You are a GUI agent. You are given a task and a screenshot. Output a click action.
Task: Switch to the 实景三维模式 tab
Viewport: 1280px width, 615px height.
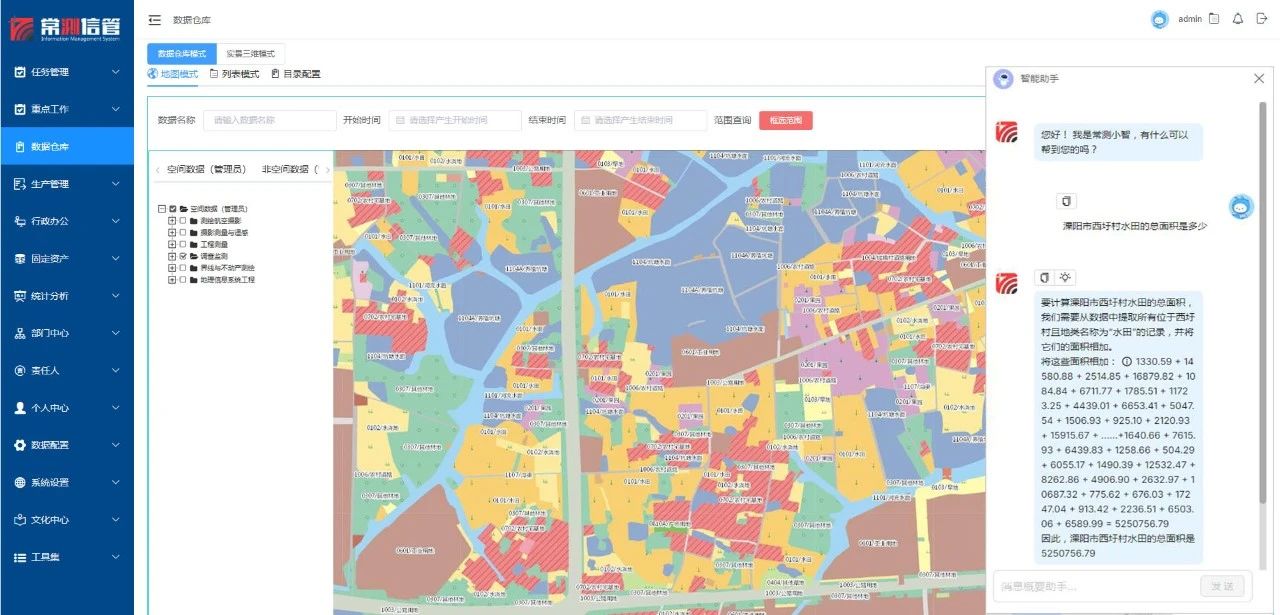[x=251, y=53]
